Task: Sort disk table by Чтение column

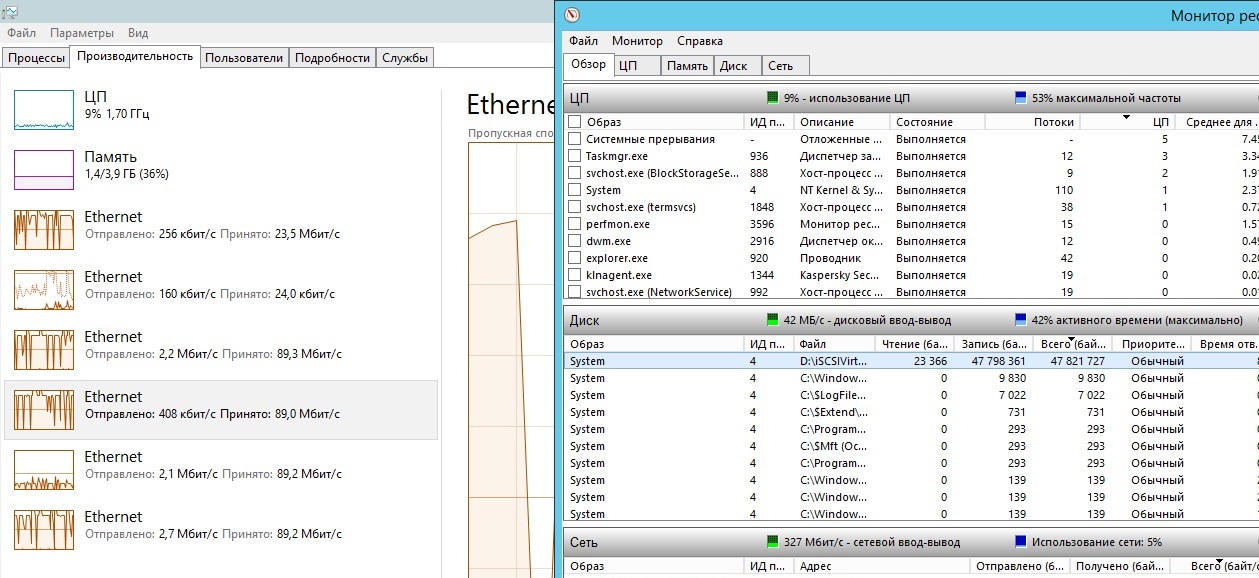Action: point(913,344)
